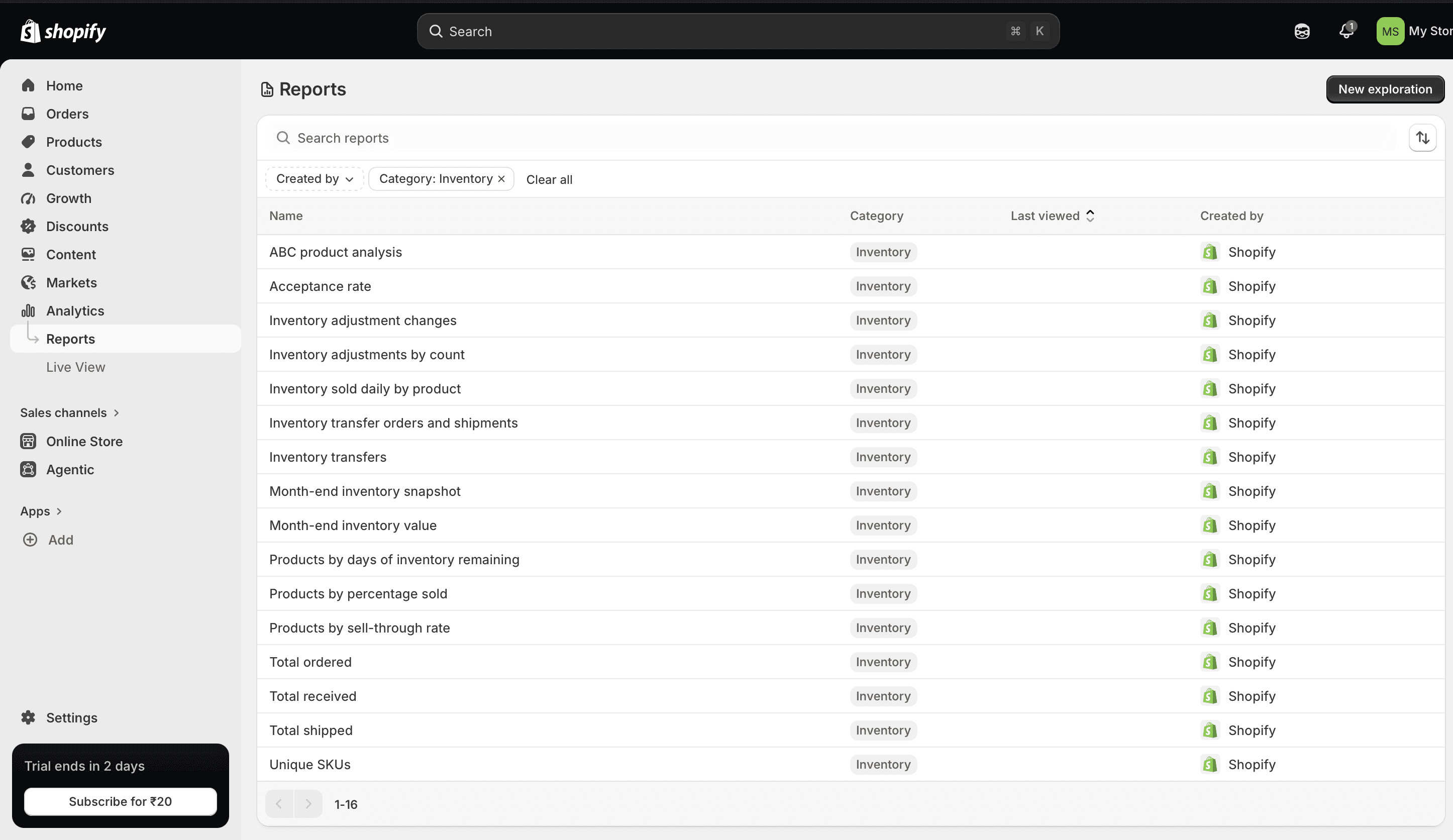
Task: Open Growth in sidebar
Action: pos(68,198)
